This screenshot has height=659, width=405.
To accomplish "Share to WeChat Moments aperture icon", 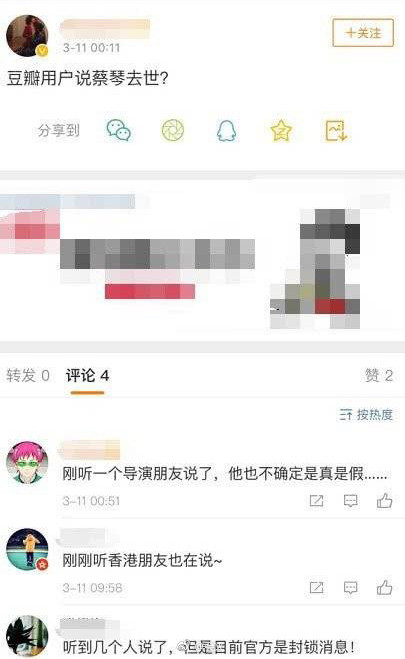I will 173,130.
